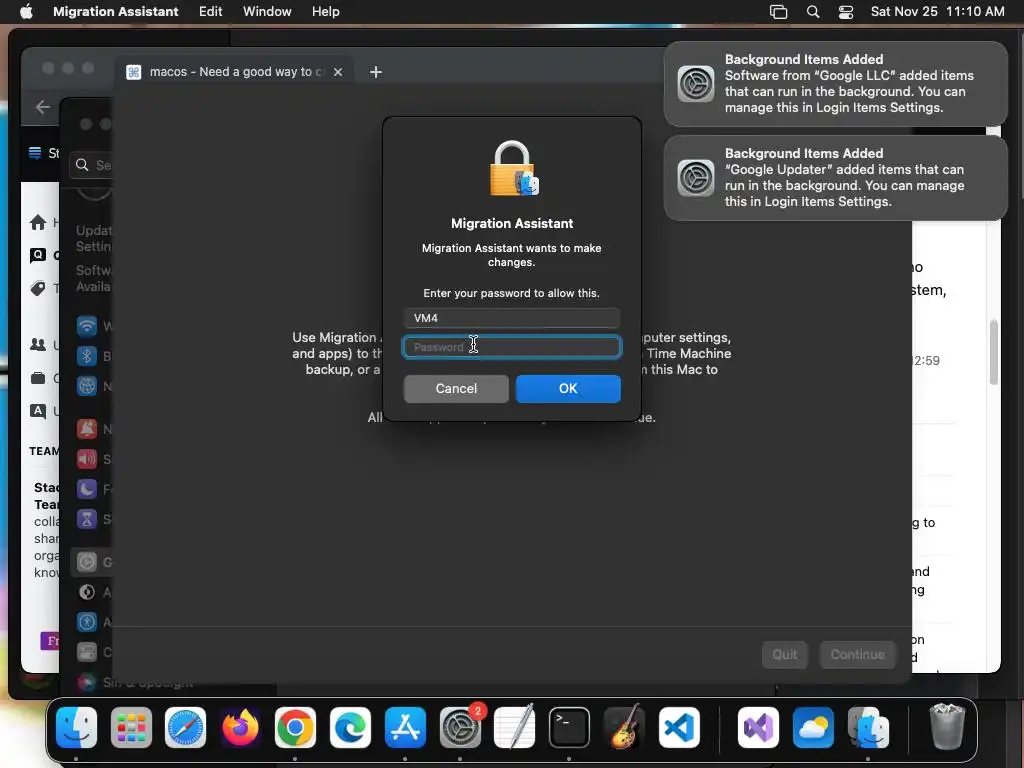
Task: Click the Notifications bell icon in Settings sidebar
Action: [87, 428]
